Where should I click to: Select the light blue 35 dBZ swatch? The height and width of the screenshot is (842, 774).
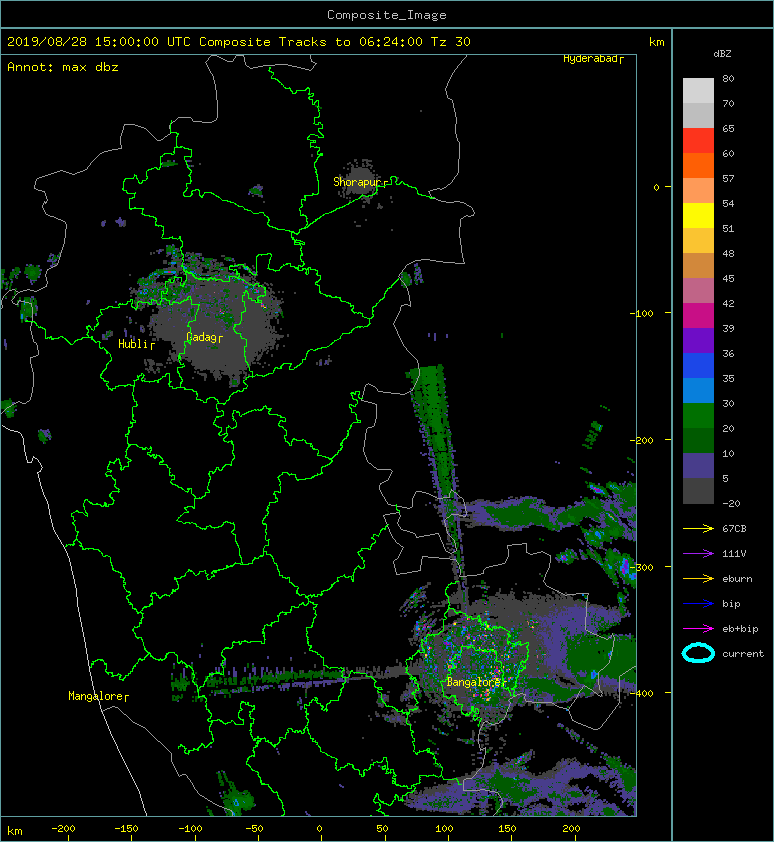click(698, 390)
